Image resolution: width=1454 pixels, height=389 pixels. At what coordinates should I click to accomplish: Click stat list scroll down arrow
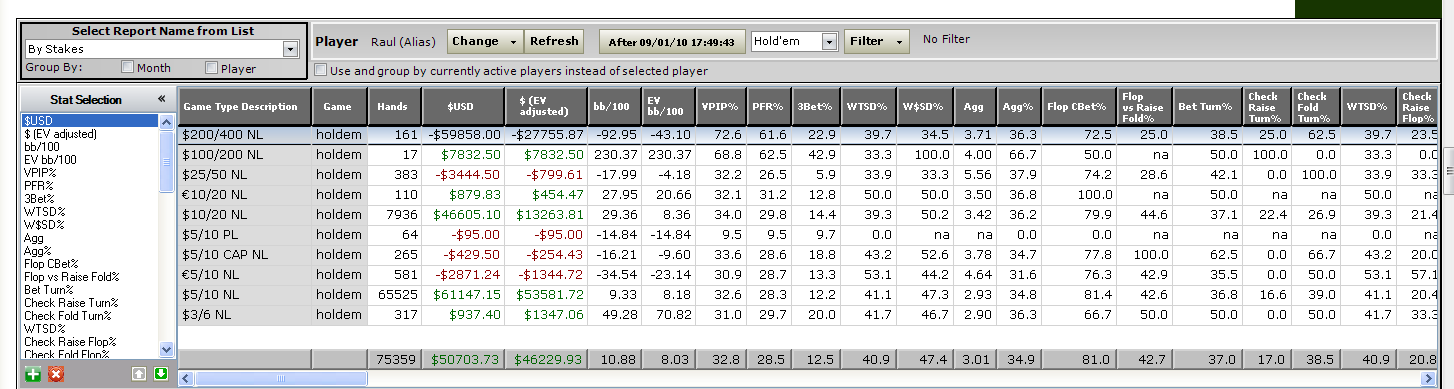click(x=167, y=349)
